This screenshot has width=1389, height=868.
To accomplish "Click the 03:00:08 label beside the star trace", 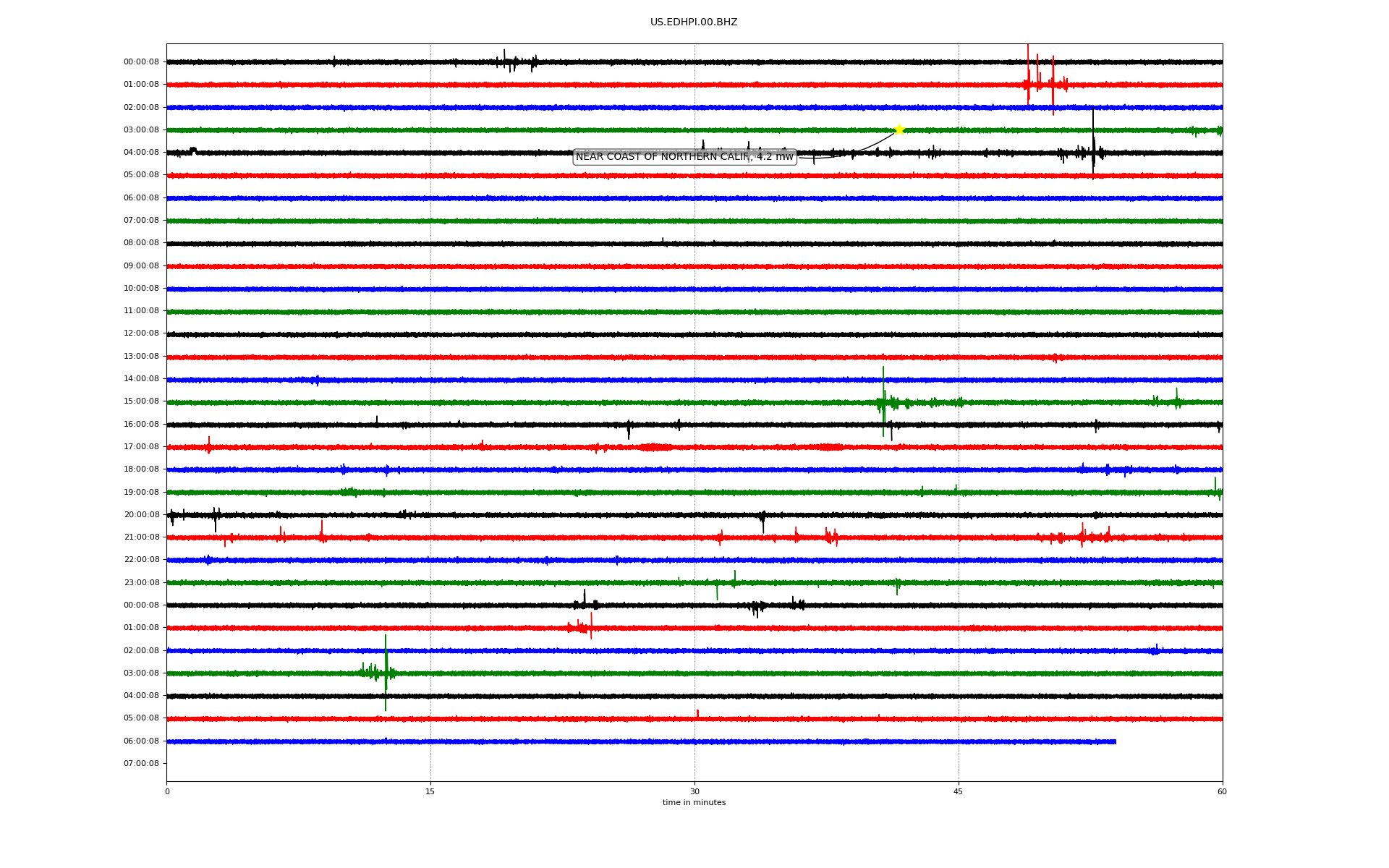I will (x=141, y=130).
